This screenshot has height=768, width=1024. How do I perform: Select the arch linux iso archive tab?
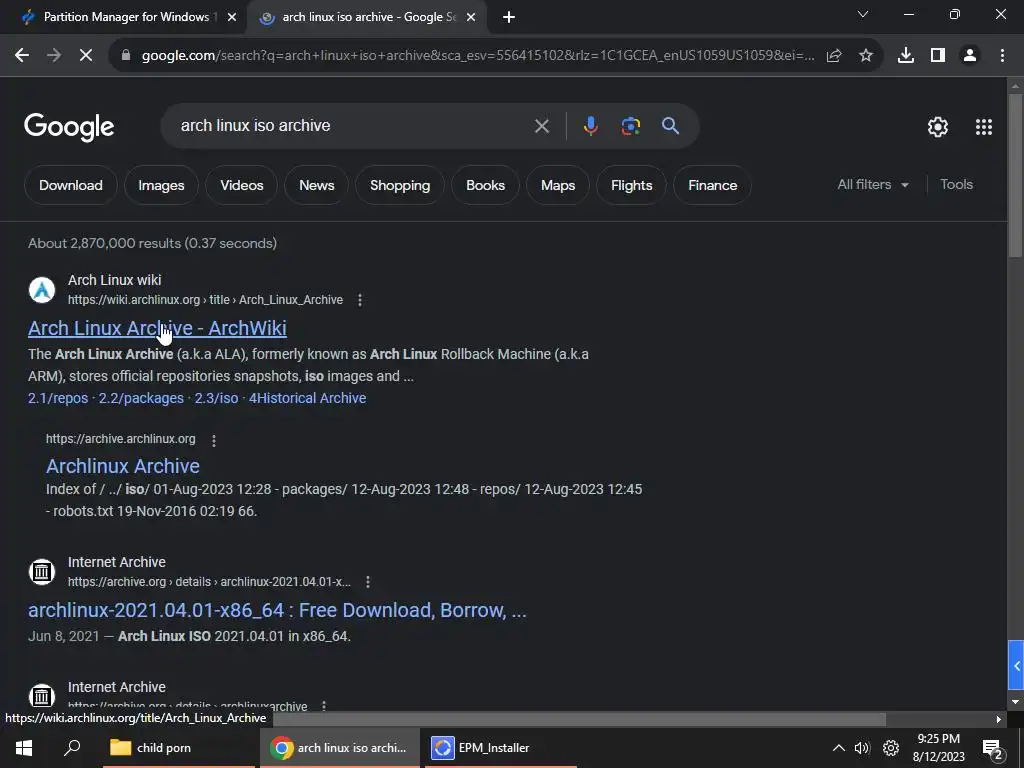[x=367, y=18]
